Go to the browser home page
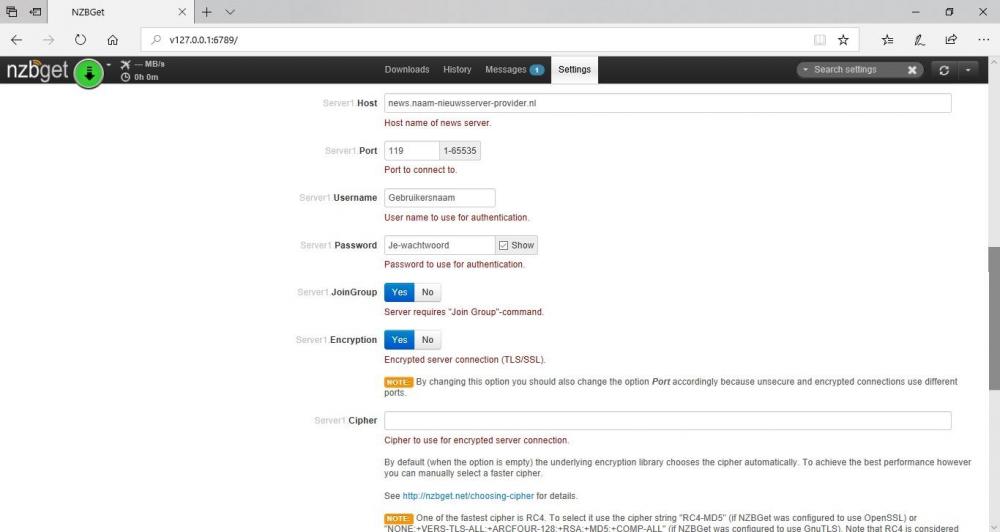 [112, 40]
